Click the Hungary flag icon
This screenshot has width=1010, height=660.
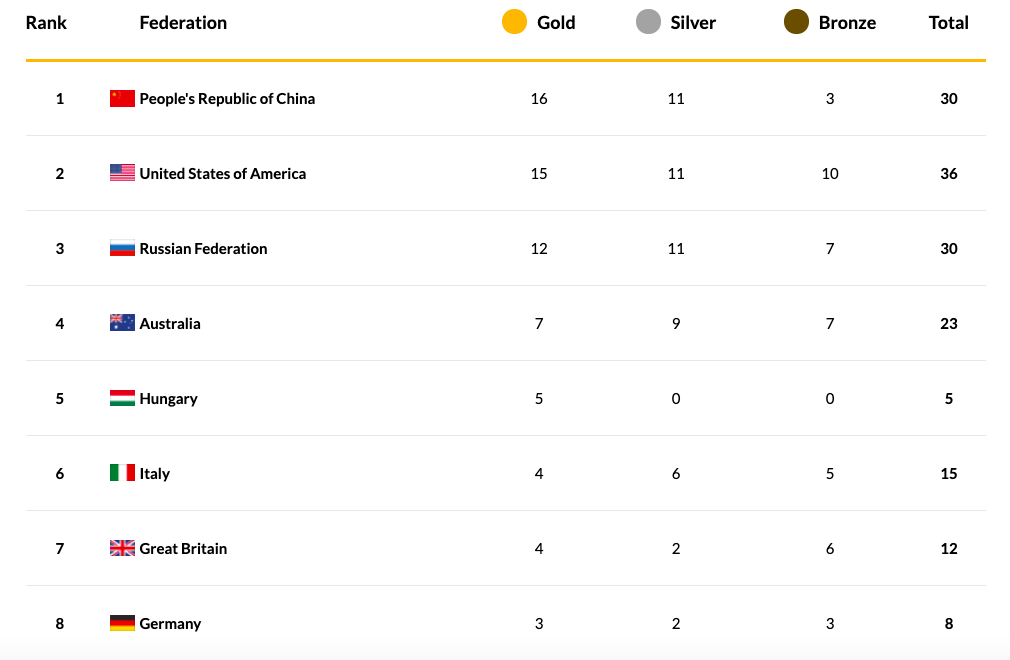122,398
